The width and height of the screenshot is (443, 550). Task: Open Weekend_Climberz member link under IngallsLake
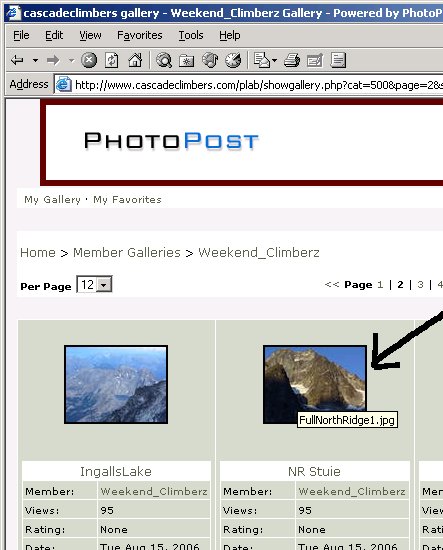[154, 491]
